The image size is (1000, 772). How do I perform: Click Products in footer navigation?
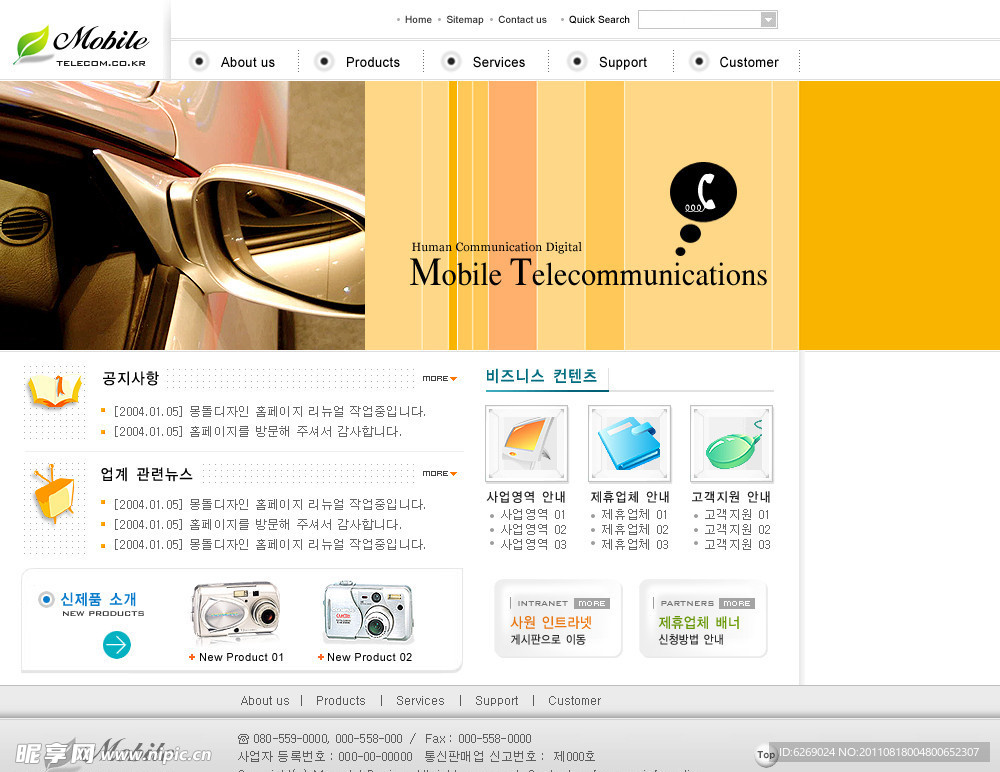pos(341,701)
